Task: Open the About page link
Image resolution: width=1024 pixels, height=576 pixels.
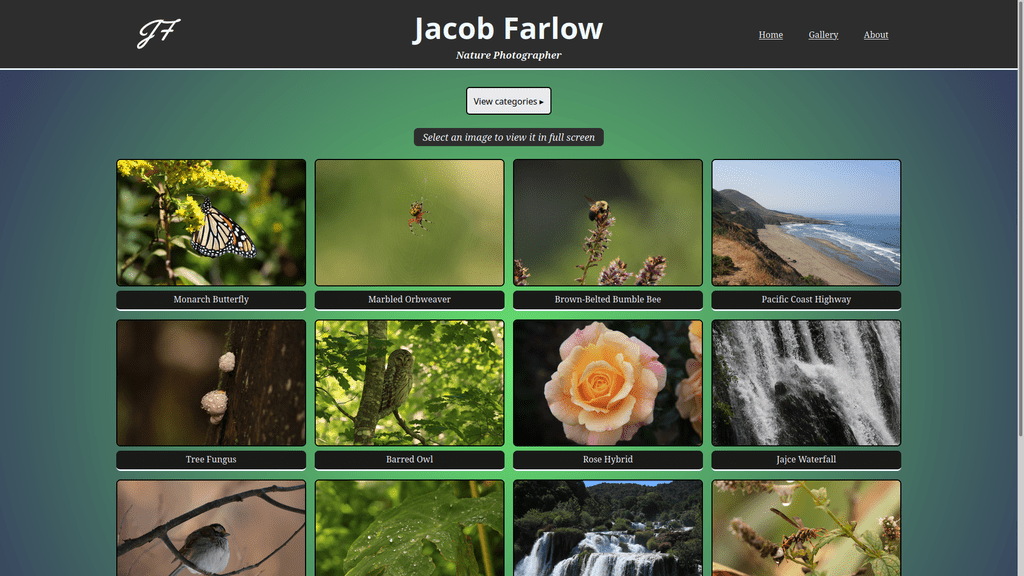Action: pyautogui.click(x=876, y=35)
